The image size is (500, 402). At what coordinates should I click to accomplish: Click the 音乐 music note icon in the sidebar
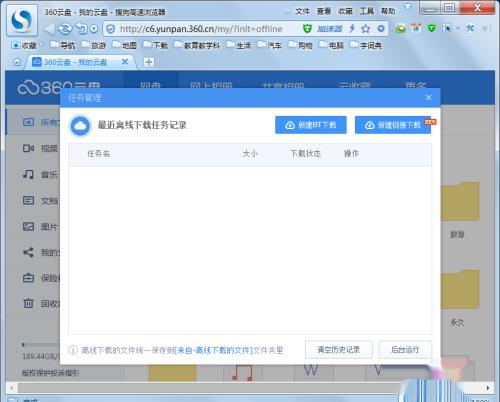(x=28, y=174)
